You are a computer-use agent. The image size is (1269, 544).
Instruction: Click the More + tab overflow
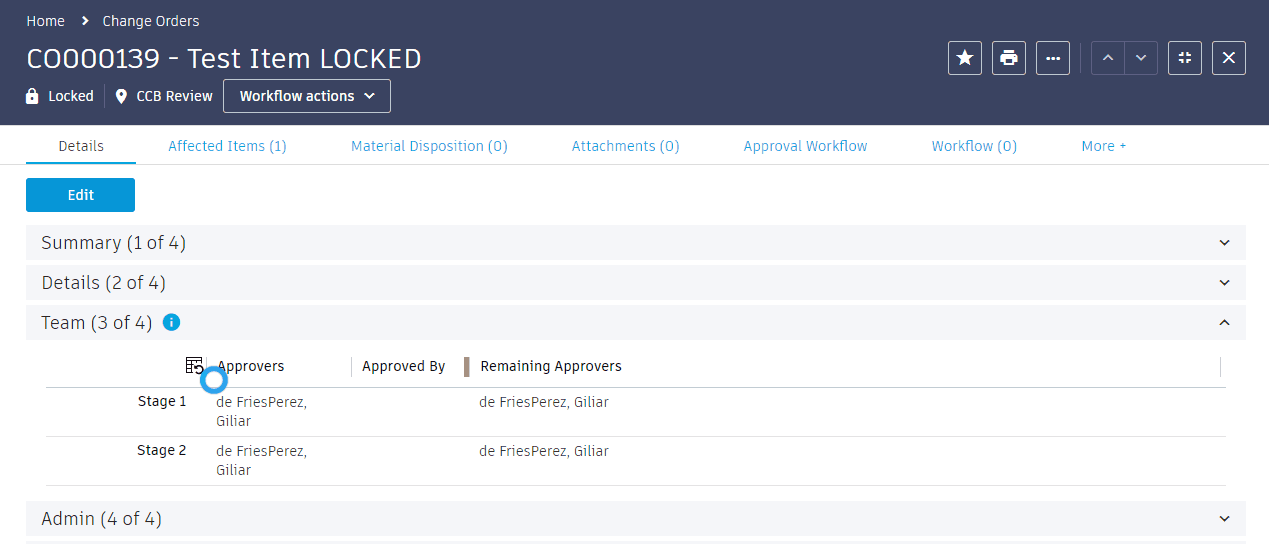pos(1103,146)
